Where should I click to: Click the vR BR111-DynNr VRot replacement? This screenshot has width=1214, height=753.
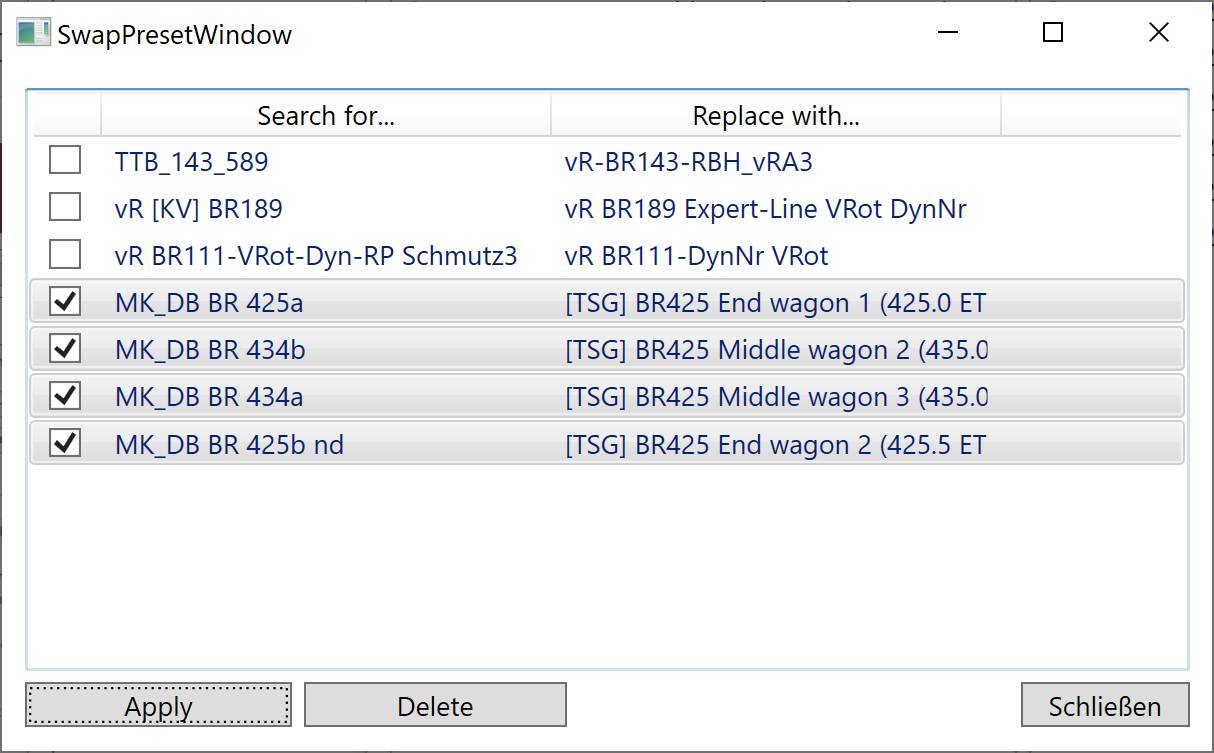[696, 256]
